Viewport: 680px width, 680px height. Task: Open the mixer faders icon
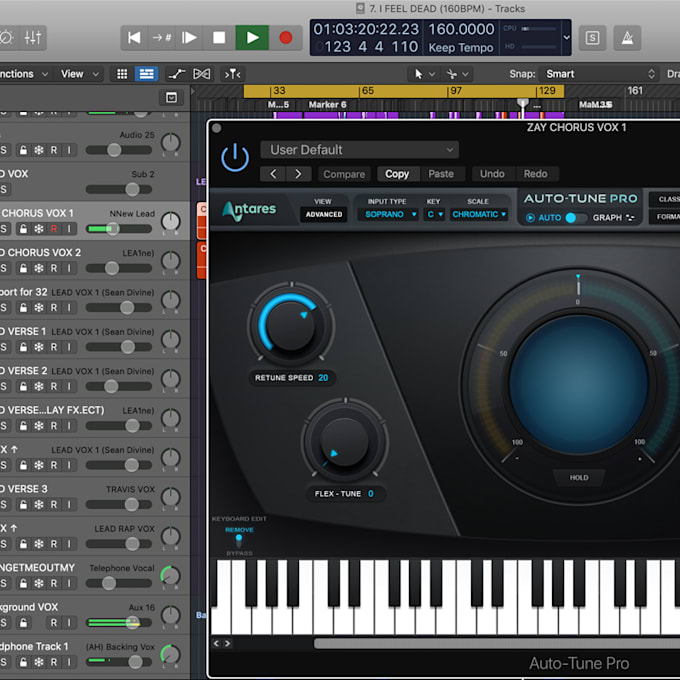pyautogui.click(x=33, y=38)
